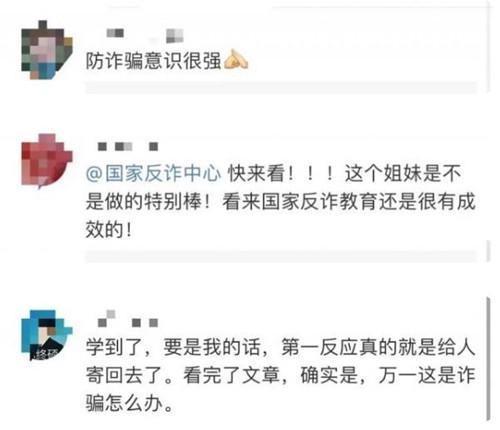The width and height of the screenshot is (500, 430).
Task: Select the blurred username above the @国家反诈中心 comment
Action: 128,146
